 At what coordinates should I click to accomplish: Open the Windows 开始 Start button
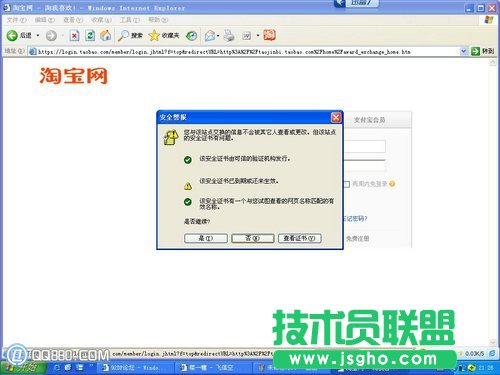tap(22, 367)
